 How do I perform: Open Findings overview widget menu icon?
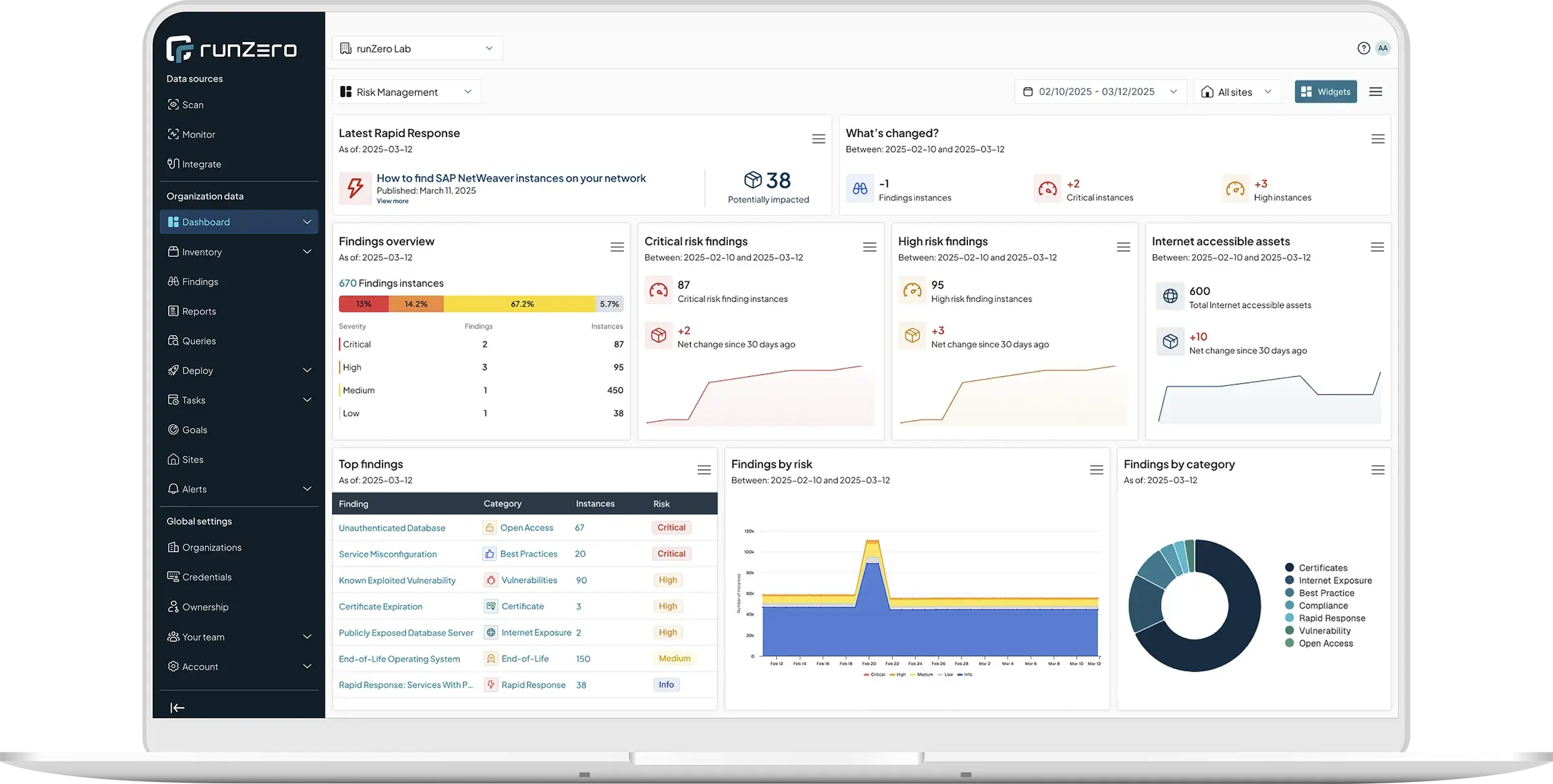pyautogui.click(x=617, y=247)
